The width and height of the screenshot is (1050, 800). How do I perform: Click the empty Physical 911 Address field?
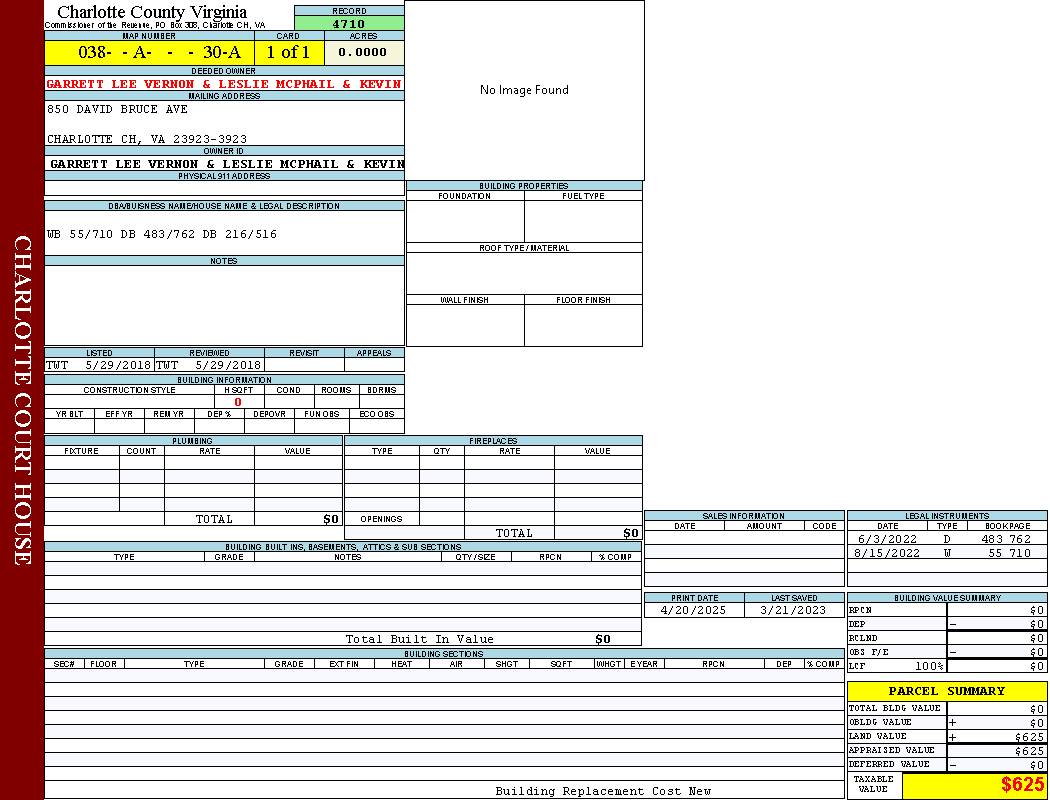point(224,188)
